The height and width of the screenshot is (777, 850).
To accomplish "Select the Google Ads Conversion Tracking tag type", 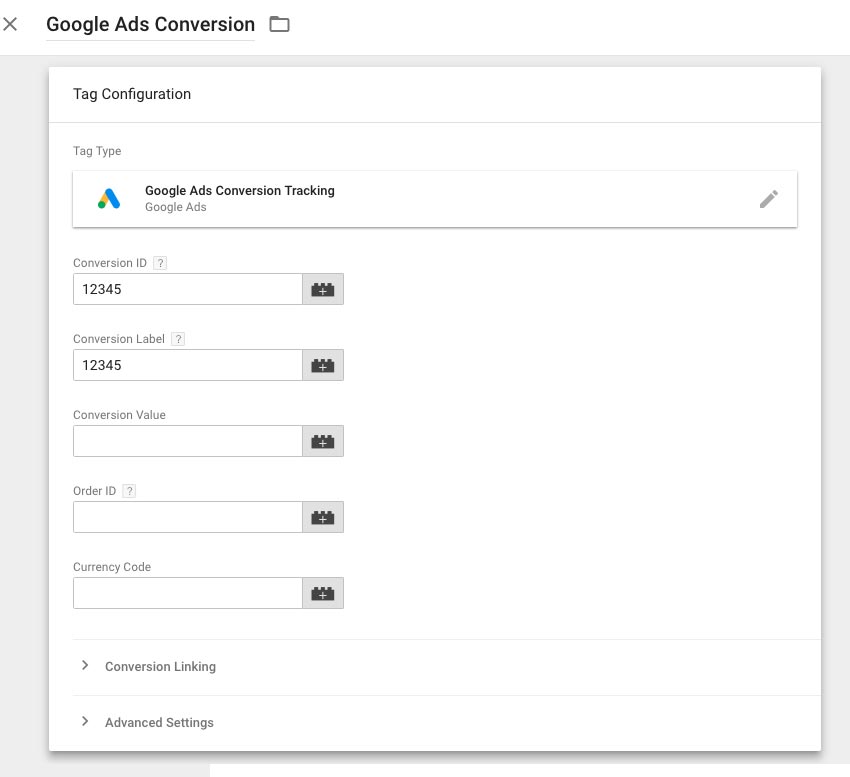I will 435,199.
